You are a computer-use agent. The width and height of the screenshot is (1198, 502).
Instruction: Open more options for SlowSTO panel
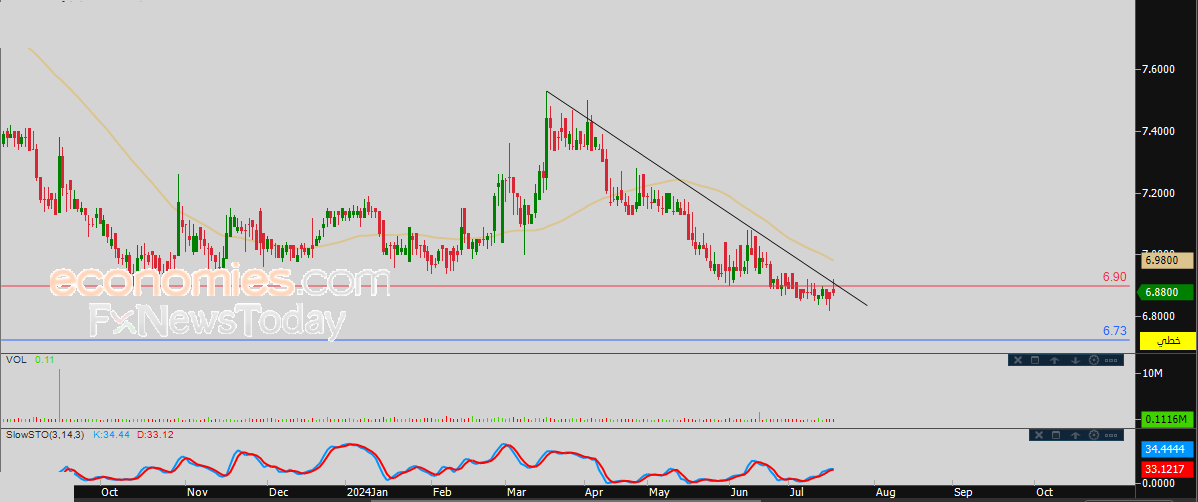[1113, 435]
